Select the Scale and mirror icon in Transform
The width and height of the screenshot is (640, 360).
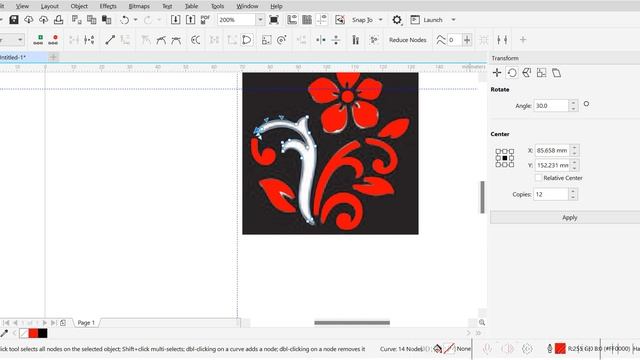point(527,73)
